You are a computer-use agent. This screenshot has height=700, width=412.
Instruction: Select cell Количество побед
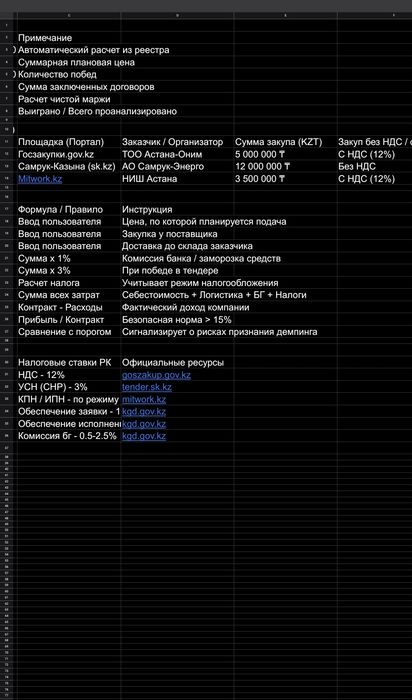(x=57, y=75)
